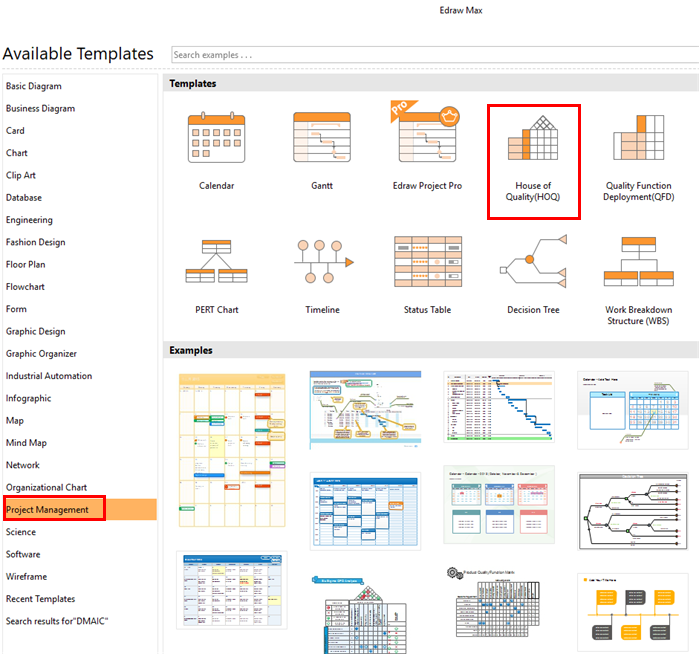This screenshot has width=699, height=654.
Task: Select Business Diagram category
Action: tap(41, 108)
